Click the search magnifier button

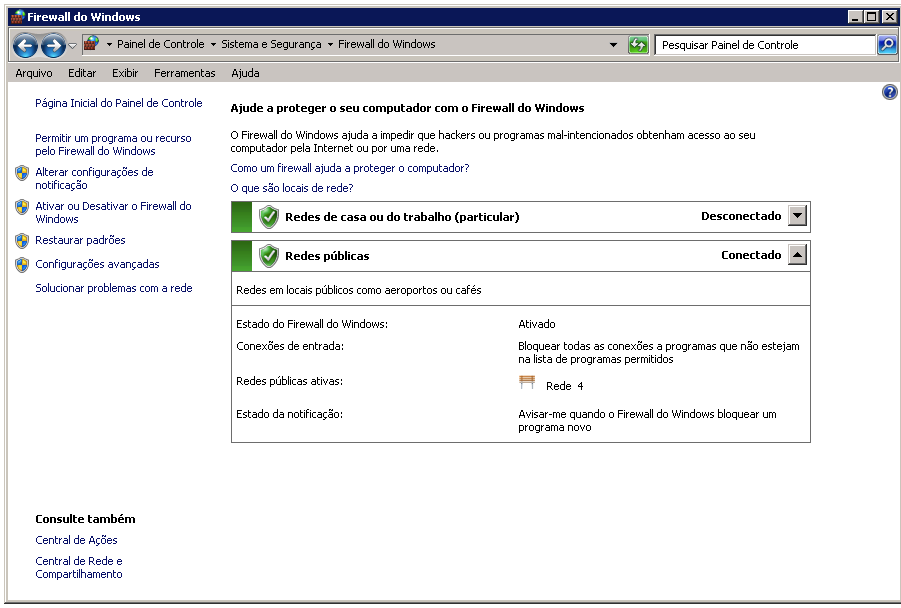(887, 44)
